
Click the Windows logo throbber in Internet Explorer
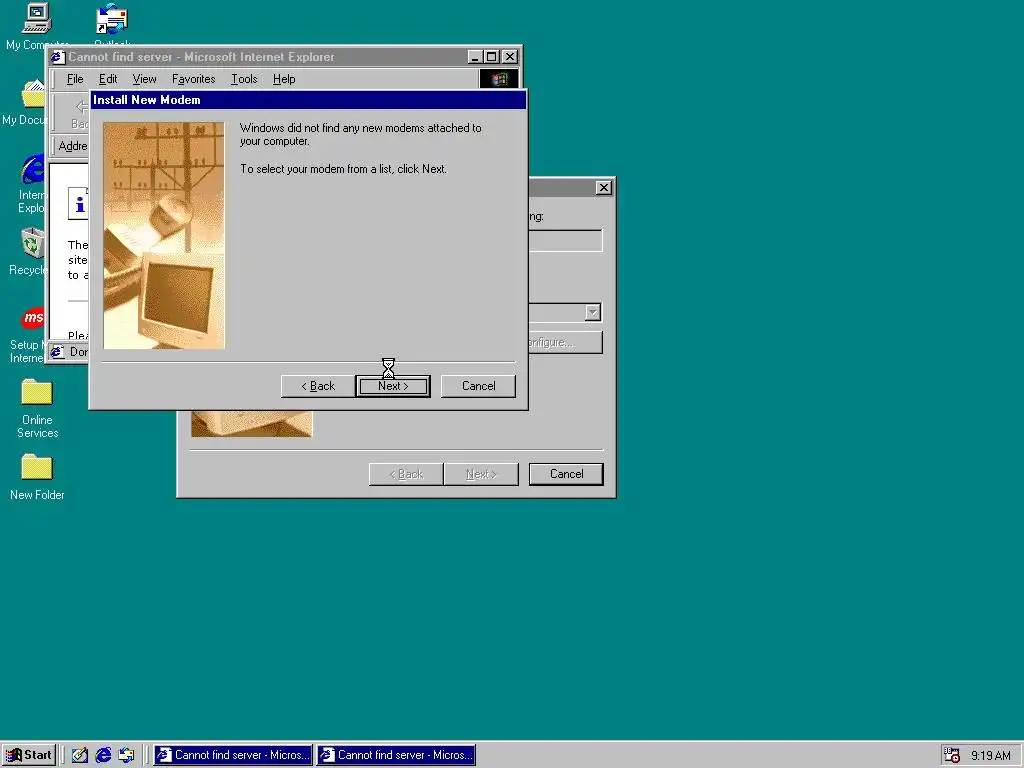499,80
